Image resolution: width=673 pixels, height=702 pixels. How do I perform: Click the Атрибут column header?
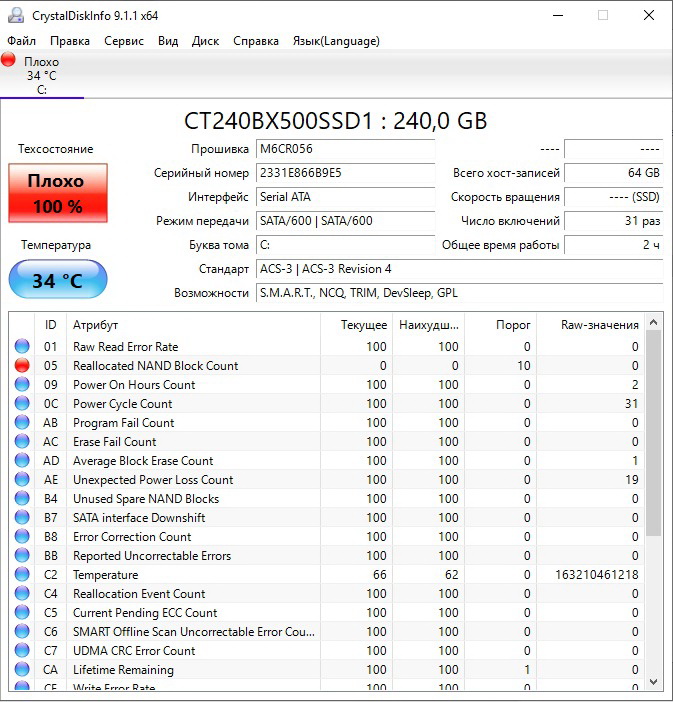coord(193,325)
